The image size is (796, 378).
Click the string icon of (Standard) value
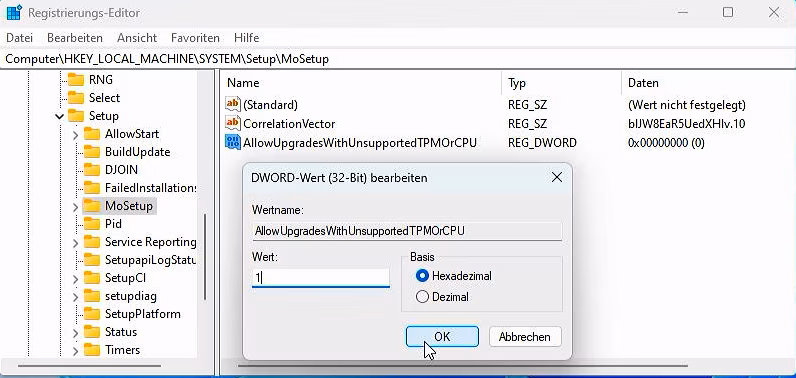click(x=233, y=105)
